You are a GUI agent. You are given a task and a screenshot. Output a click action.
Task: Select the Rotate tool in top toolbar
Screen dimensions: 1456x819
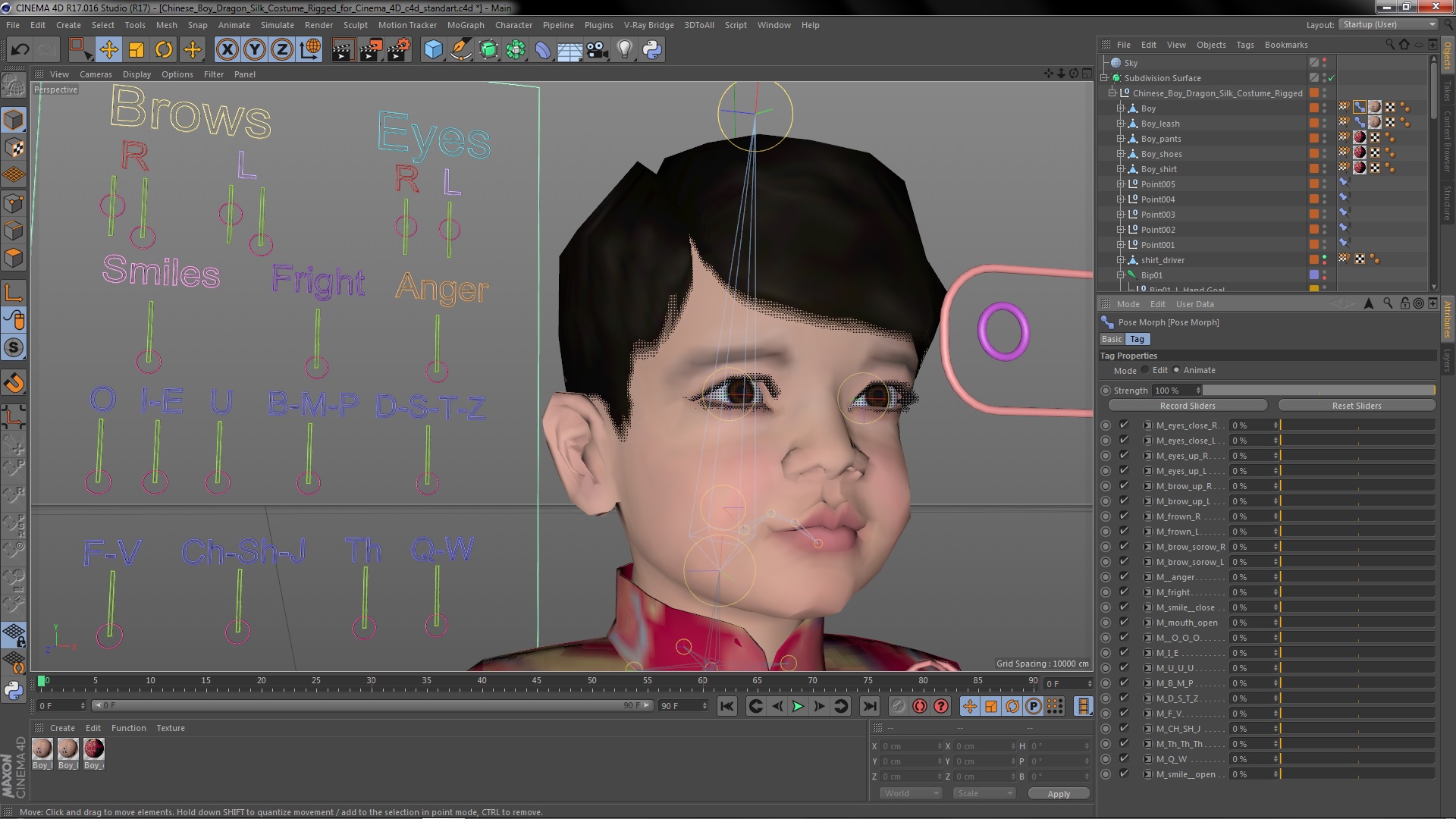(164, 50)
